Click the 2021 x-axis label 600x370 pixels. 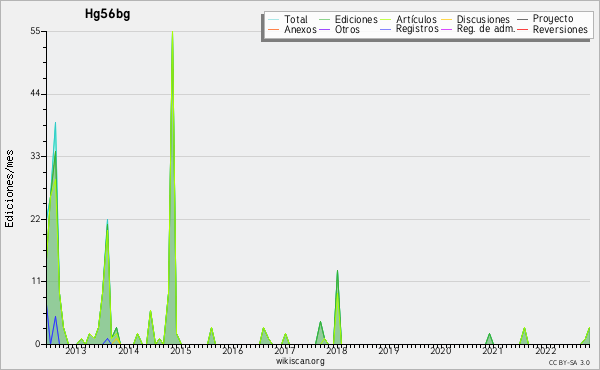click(x=493, y=350)
